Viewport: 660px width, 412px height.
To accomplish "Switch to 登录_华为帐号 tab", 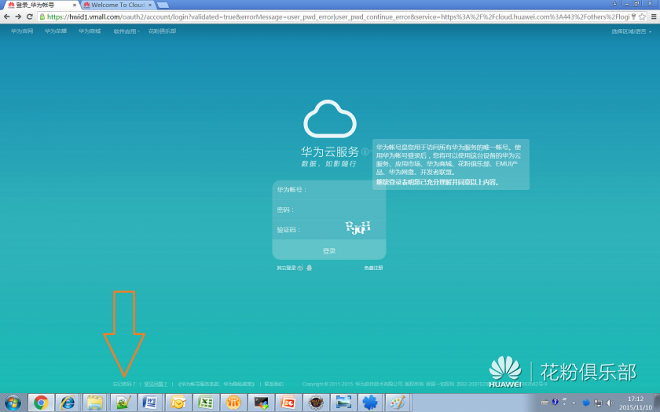I will pyautogui.click(x=41, y=5).
